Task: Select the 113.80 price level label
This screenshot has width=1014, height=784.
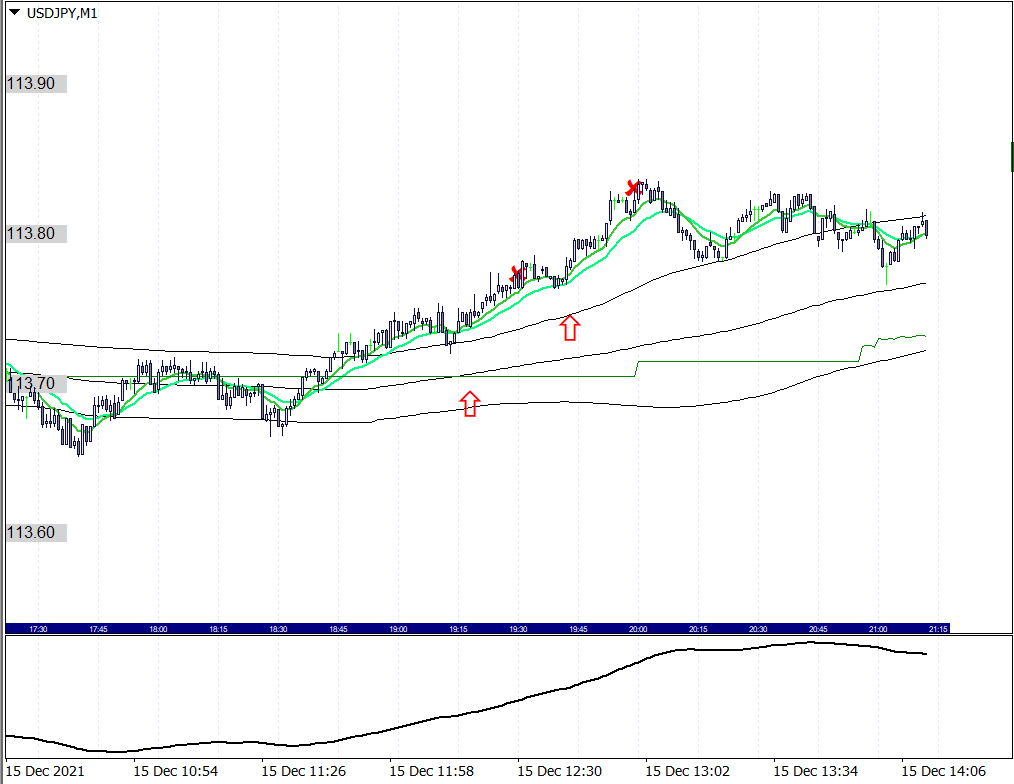Action: coord(31,234)
